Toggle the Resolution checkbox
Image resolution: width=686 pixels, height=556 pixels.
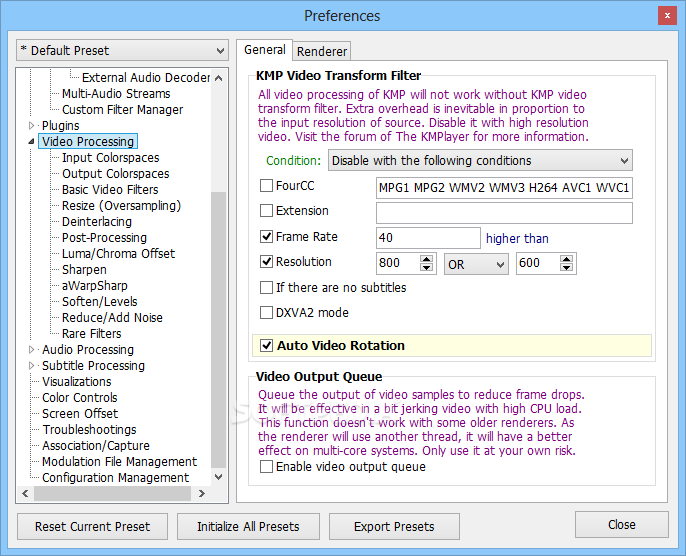266,262
